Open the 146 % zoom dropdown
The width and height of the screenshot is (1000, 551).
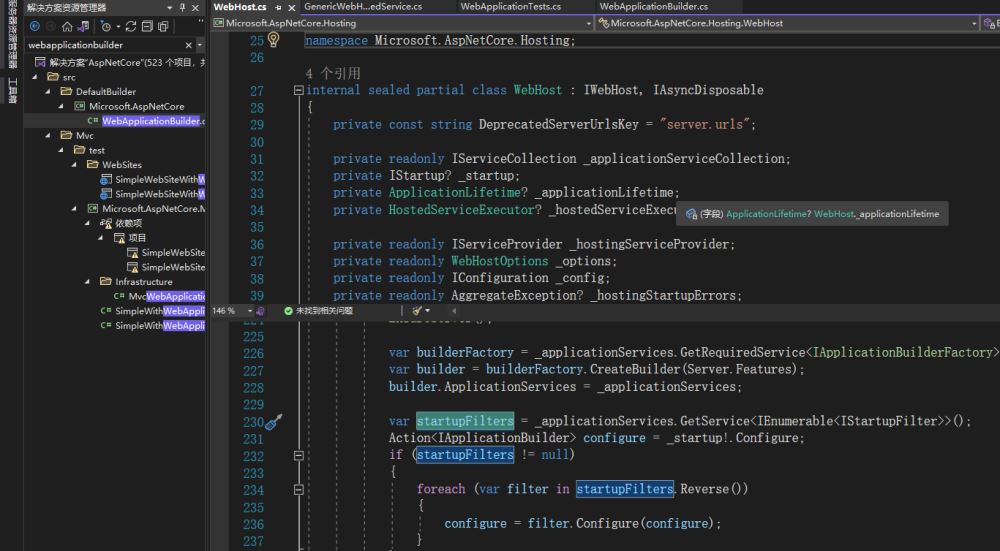coord(250,311)
